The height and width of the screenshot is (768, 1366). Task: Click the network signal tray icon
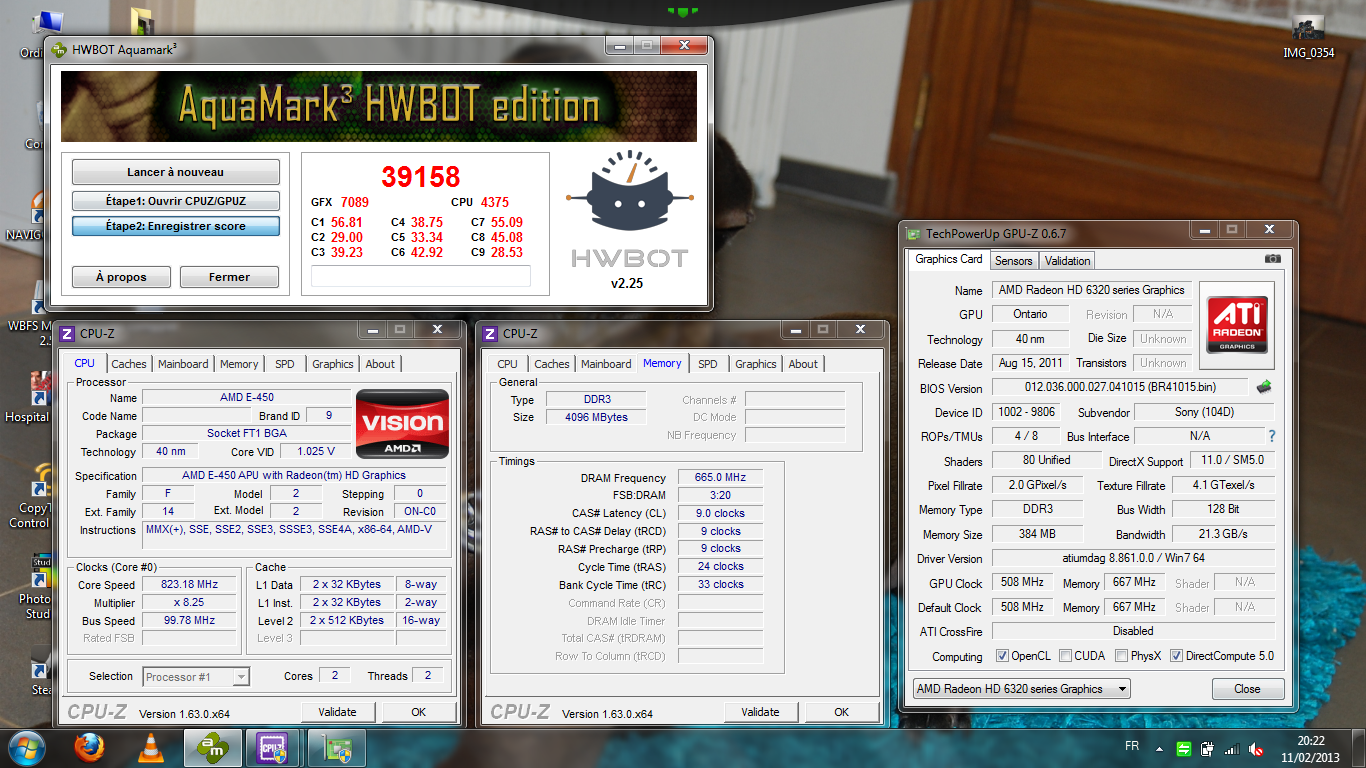[1231, 748]
